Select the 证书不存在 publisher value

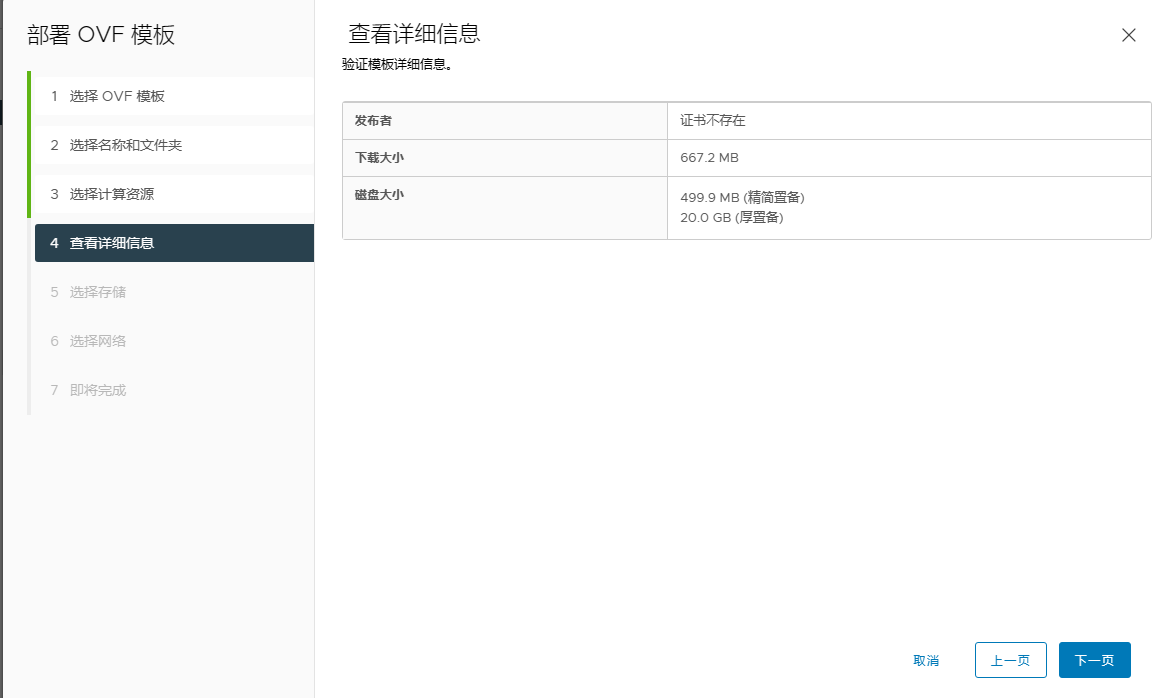(713, 120)
